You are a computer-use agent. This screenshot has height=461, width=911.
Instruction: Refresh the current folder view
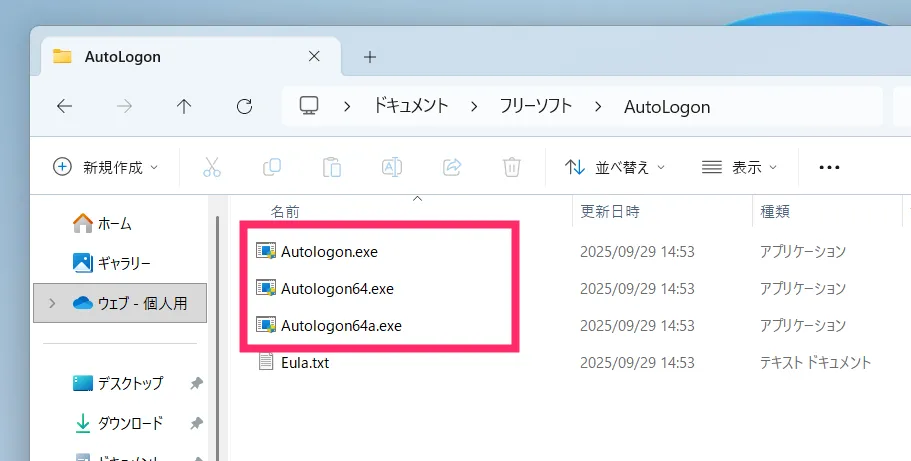point(245,106)
